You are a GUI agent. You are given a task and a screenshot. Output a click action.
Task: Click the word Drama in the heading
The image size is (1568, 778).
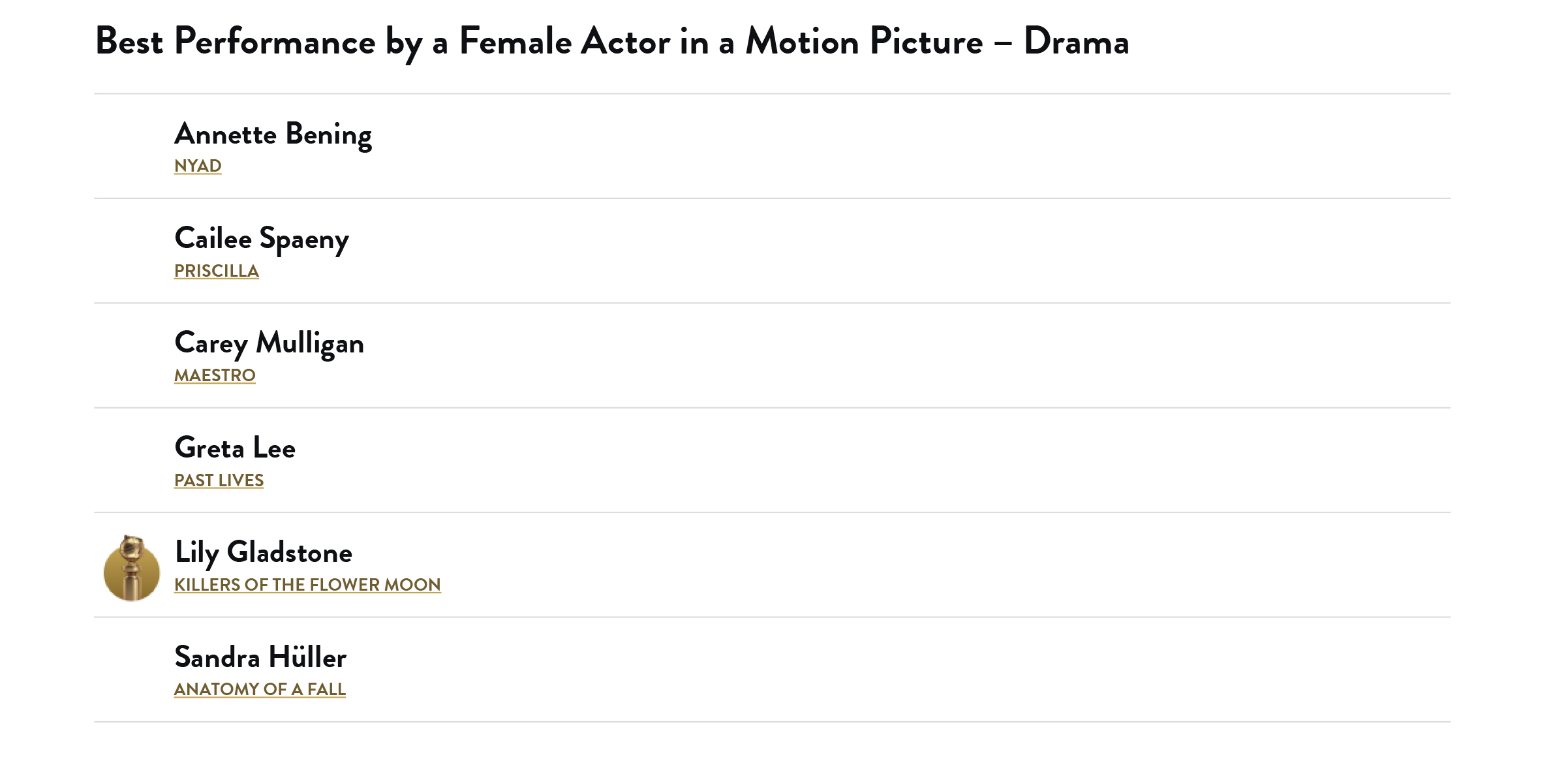coord(1076,42)
